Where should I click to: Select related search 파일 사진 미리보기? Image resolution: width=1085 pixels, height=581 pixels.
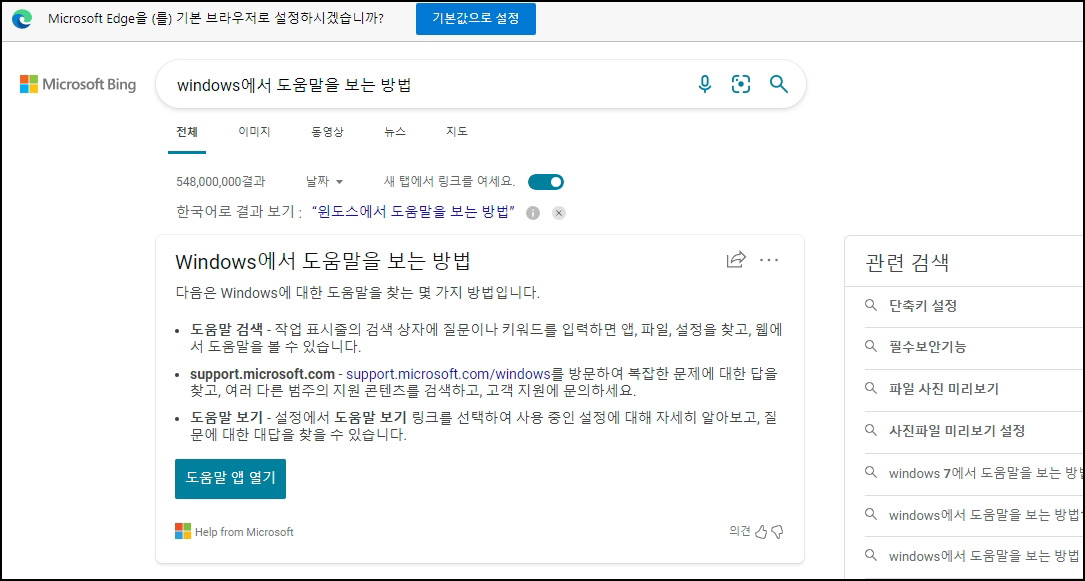(x=943, y=389)
